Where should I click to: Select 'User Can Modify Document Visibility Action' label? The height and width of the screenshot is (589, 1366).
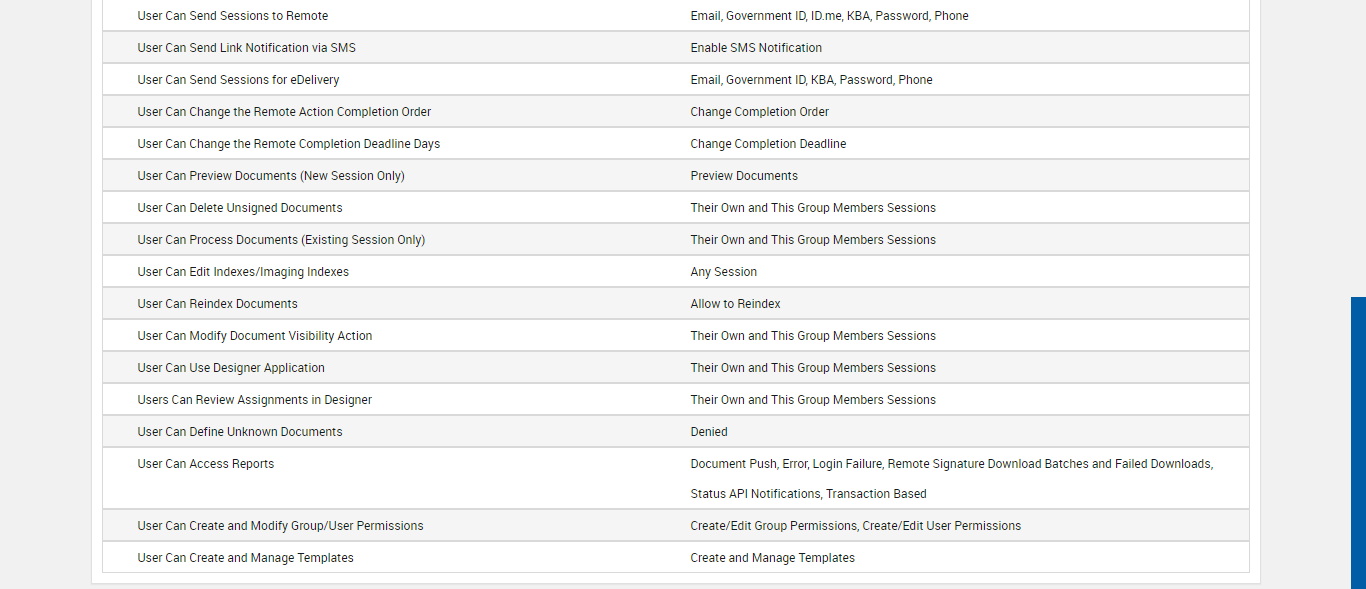pos(255,336)
